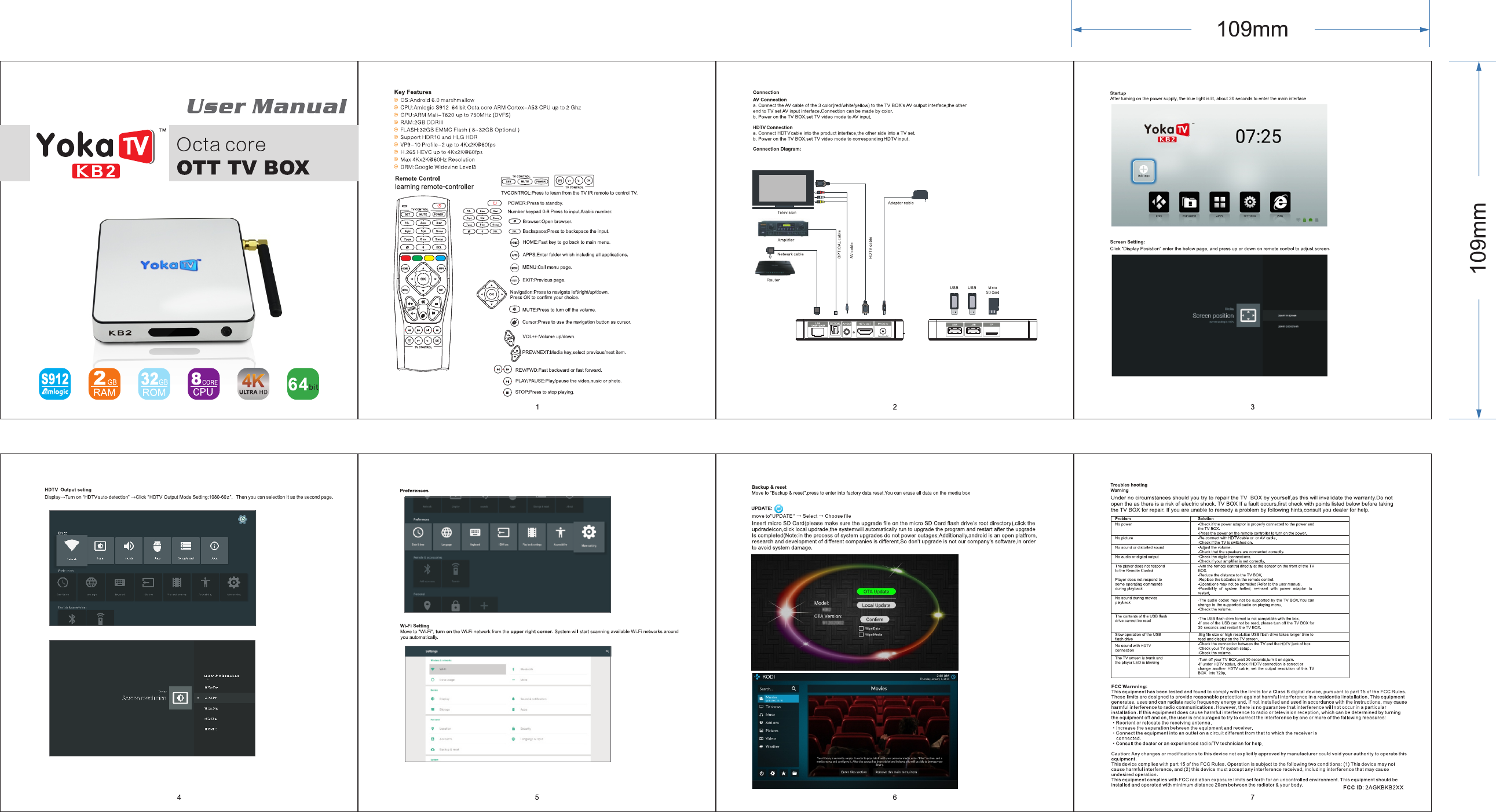Viewport: 1496px width, 812px height.
Task: Click the Confirm button in update screen
Action: 874,619
